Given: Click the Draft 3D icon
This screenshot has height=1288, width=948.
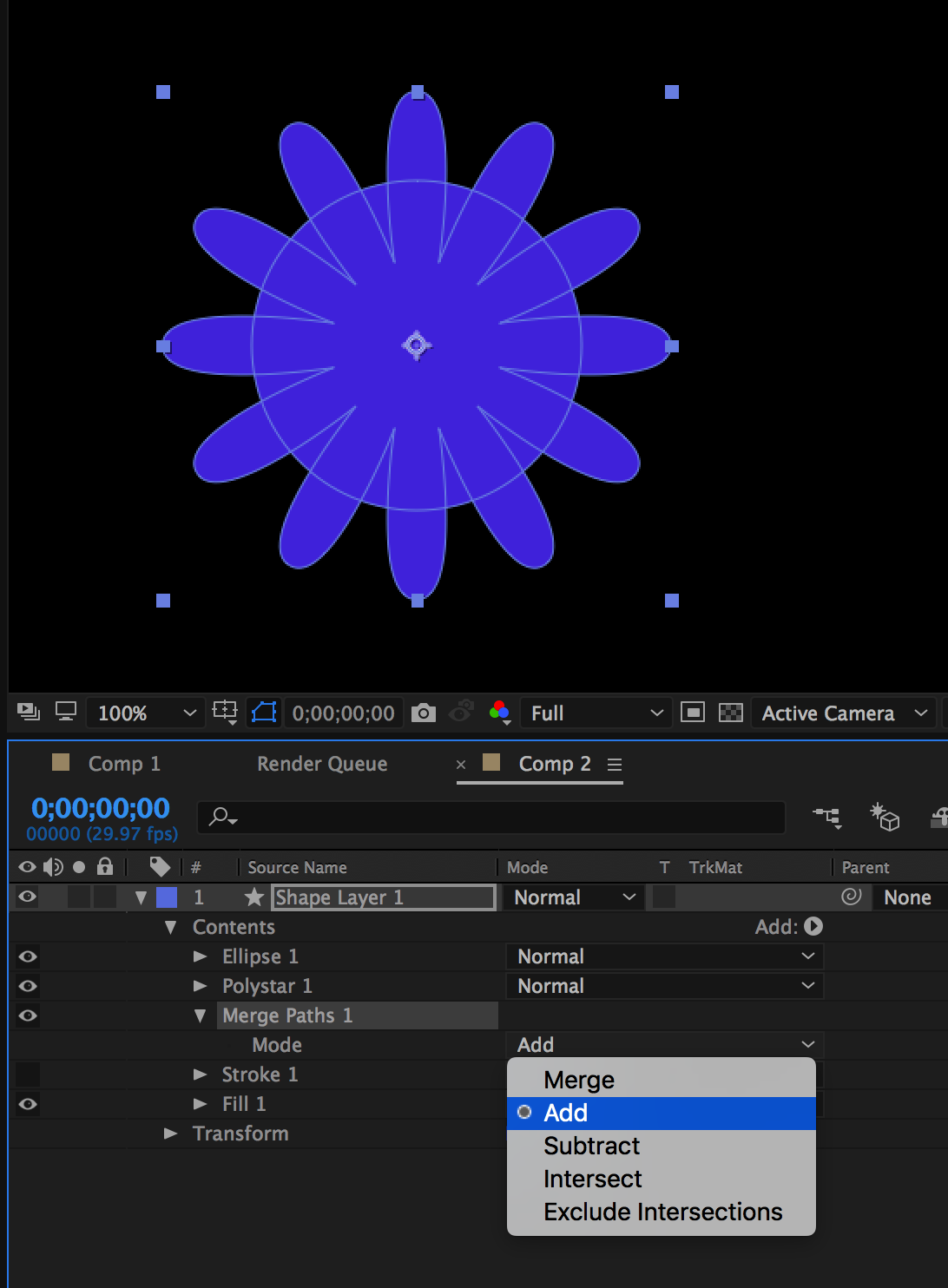Looking at the screenshot, I should coord(885,817).
